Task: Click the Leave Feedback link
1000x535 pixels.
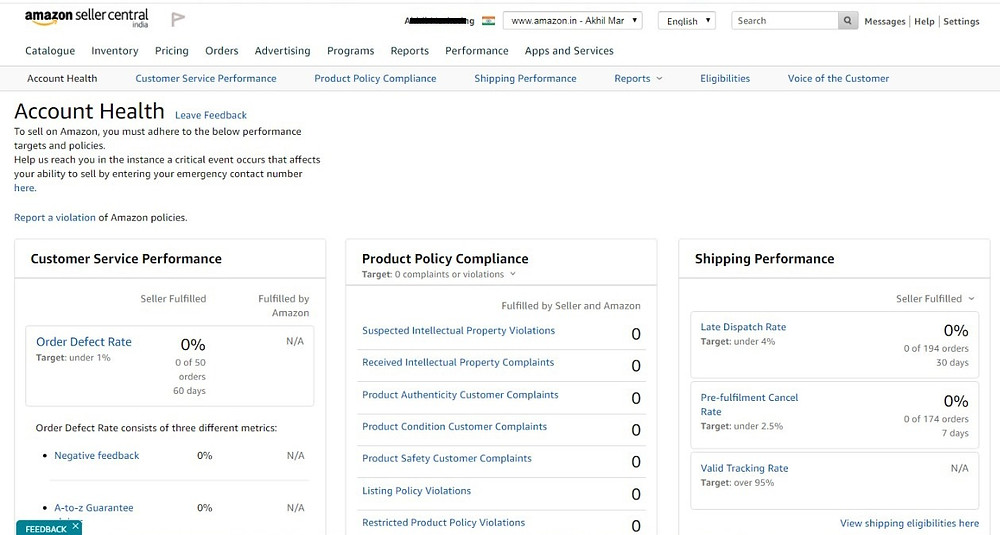Action: [210, 115]
